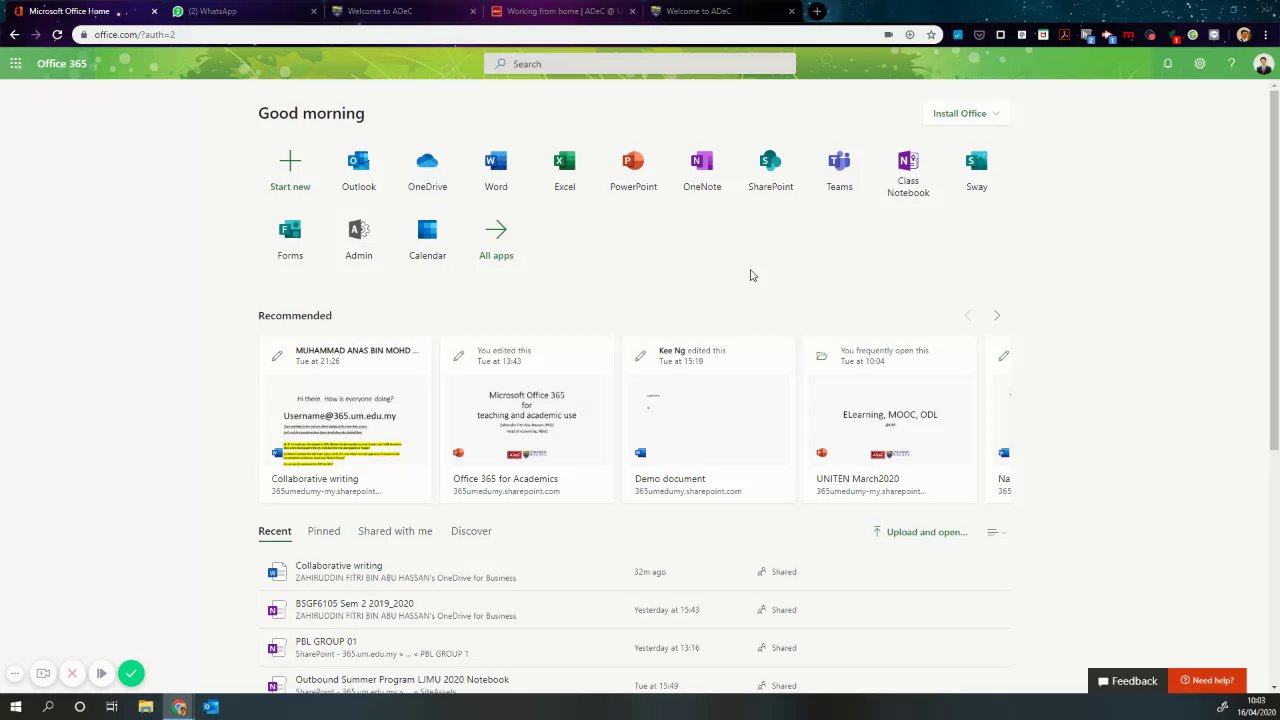Image resolution: width=1280 pixels, height=720 pixels.
Task: Open SharePoint app
Action: 770,170
